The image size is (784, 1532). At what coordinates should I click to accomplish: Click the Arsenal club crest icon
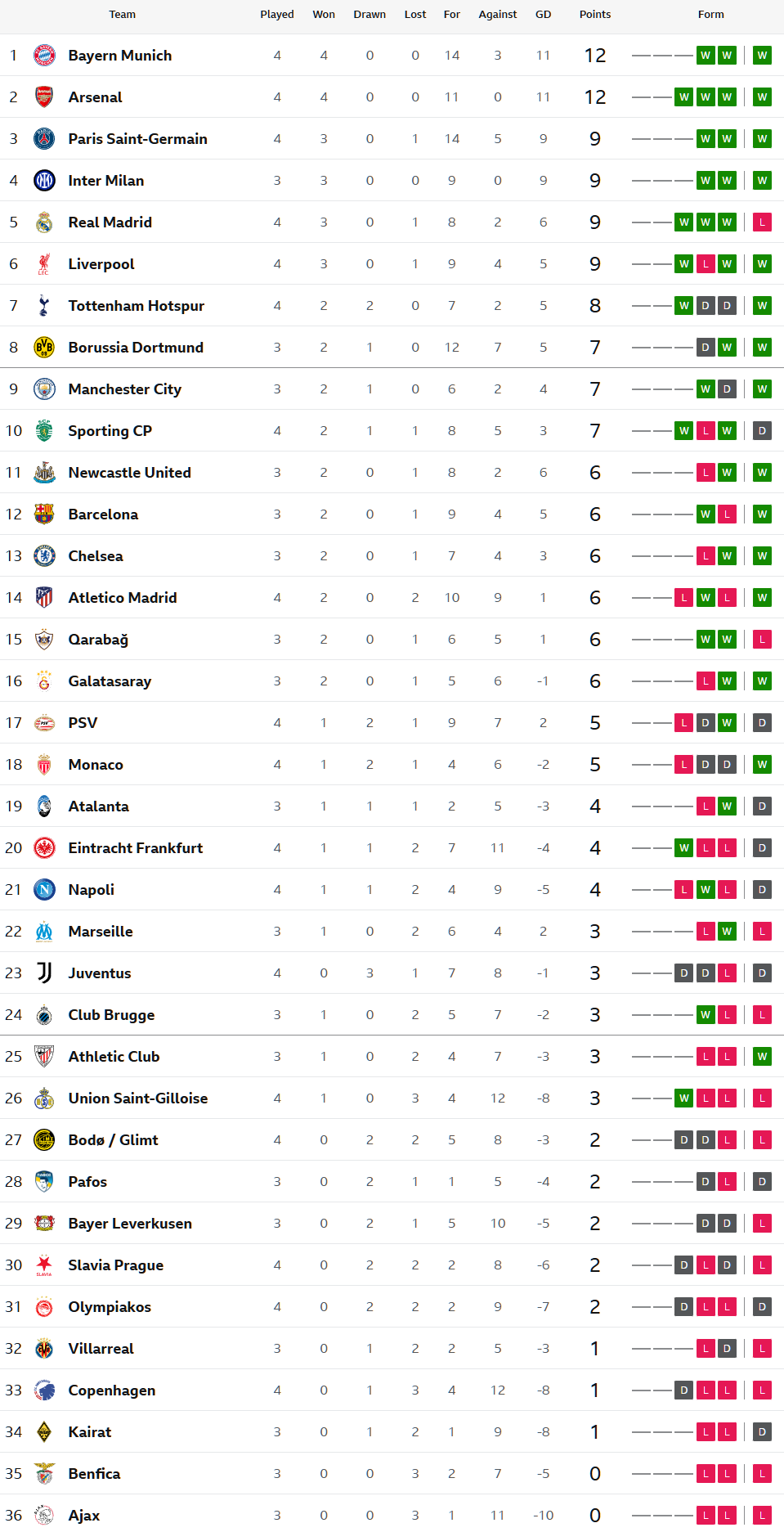coord(44,97)
